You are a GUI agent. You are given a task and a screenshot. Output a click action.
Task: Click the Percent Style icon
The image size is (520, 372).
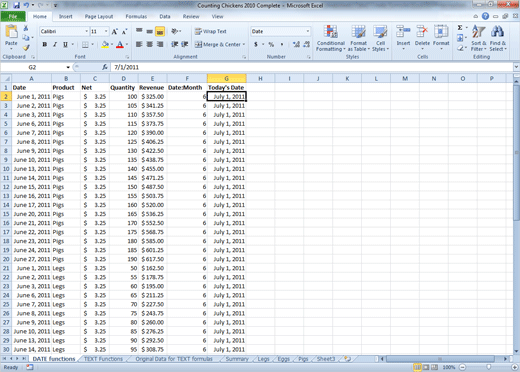[x=271, y=44]
